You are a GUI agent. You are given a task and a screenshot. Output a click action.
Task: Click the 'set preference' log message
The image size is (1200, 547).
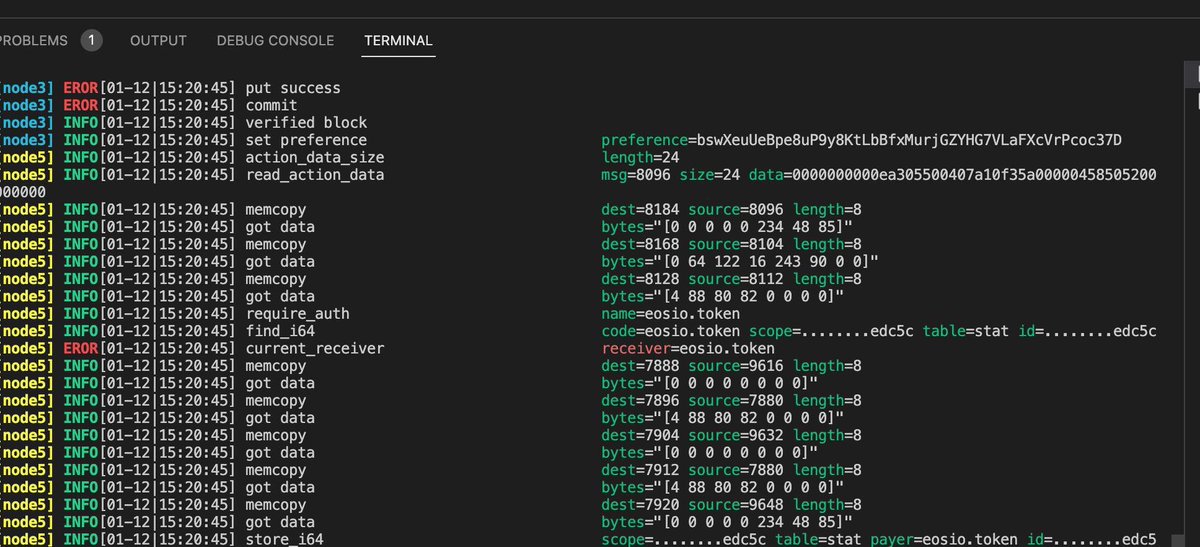pyautogui.click(x=306, y=140)
